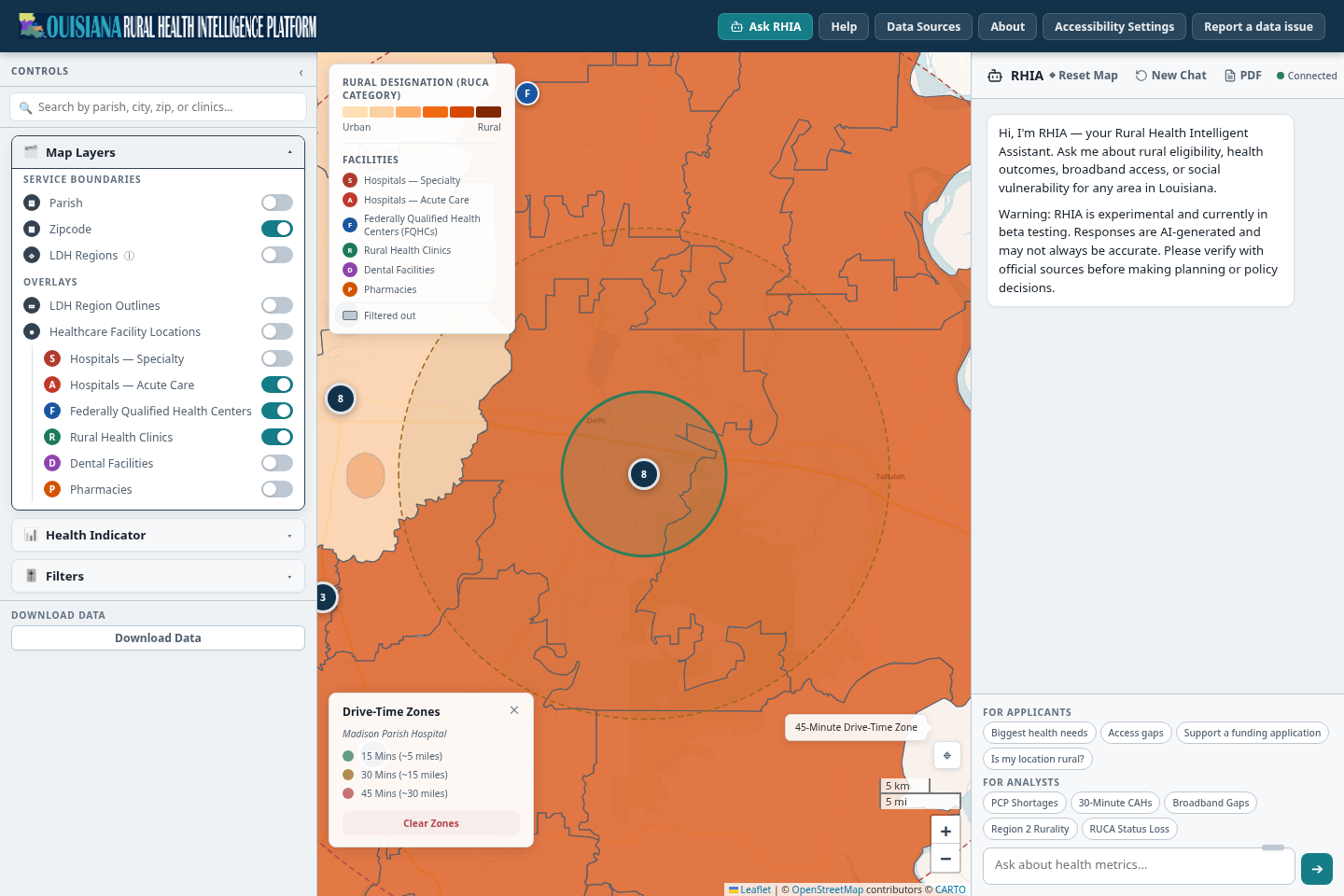Click the locate-me crosshair map button

(x=946, y=755)
